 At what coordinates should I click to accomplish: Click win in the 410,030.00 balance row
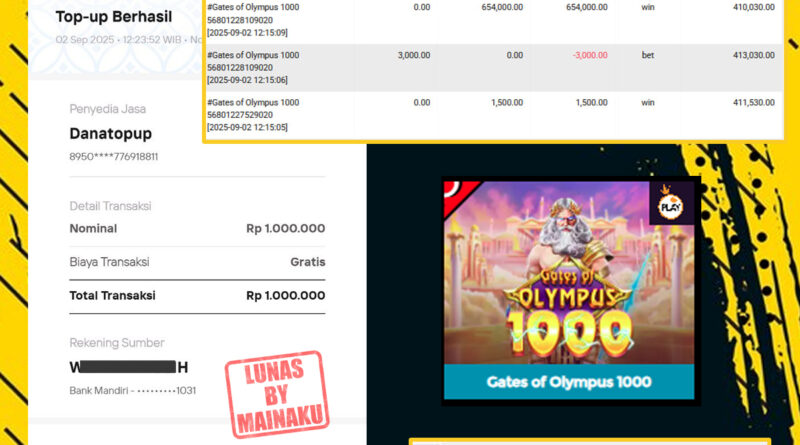coord(648,8)
